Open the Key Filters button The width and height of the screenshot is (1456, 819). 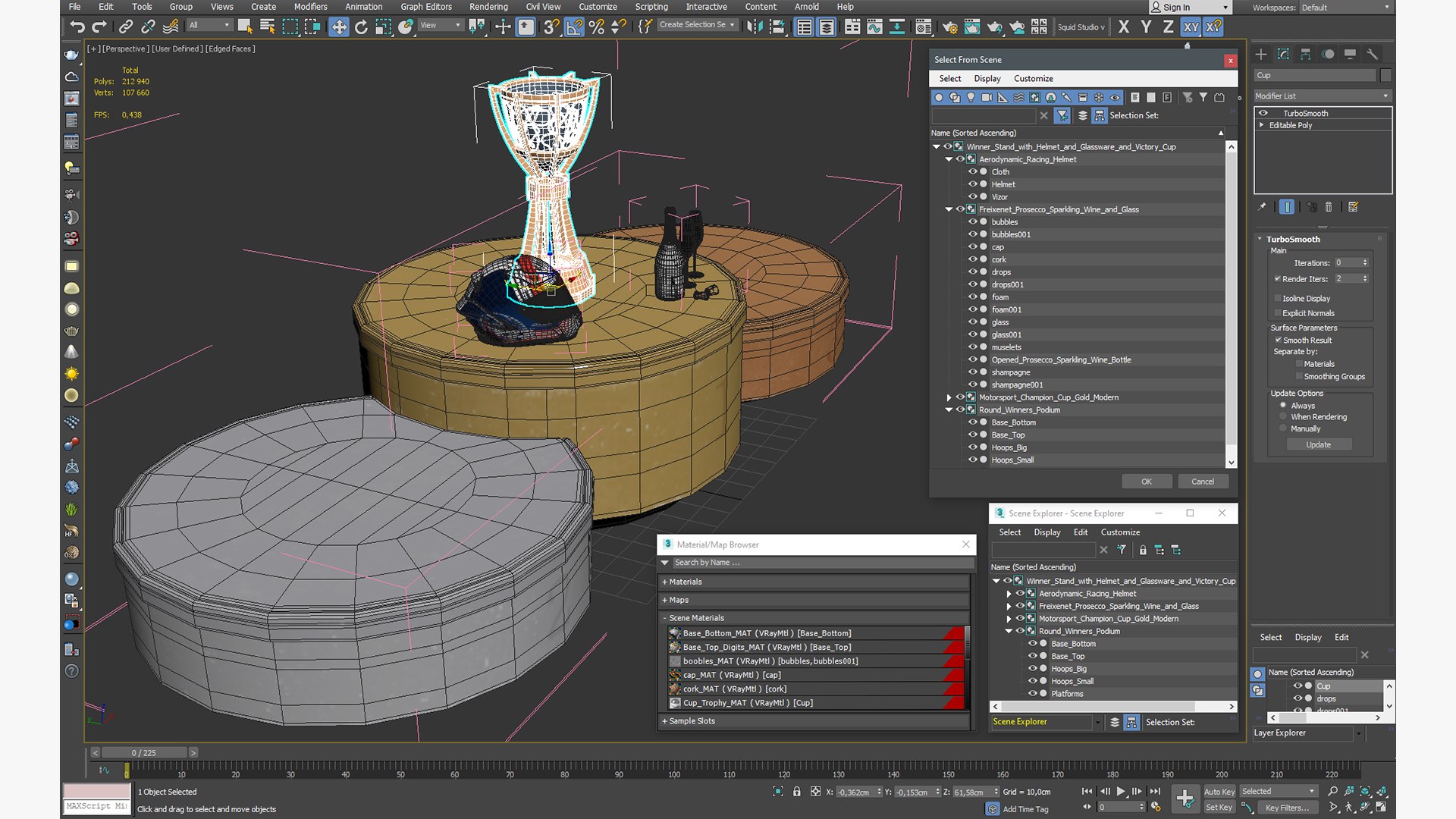coord(1287,808)
